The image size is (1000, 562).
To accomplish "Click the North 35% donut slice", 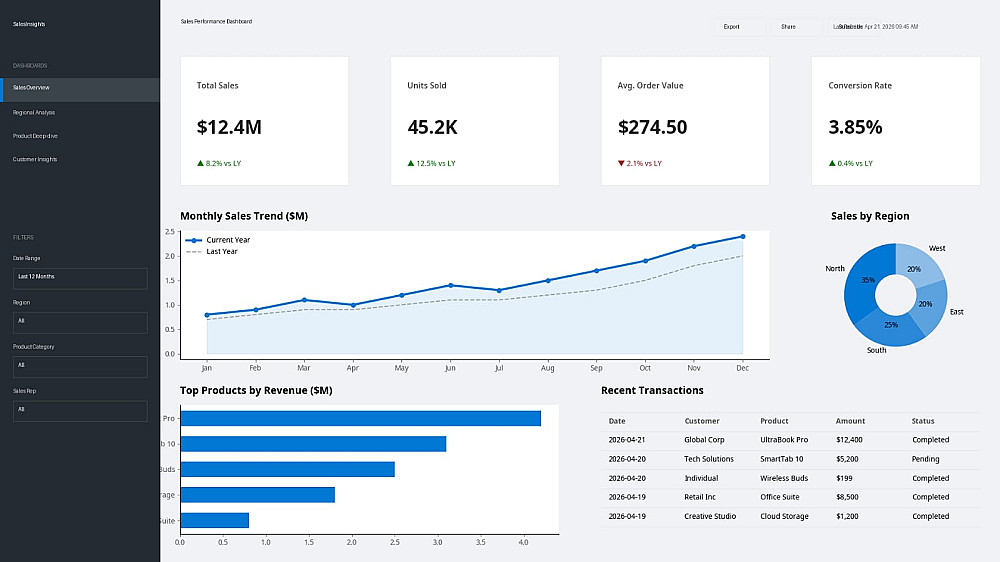I will (862, 281).
